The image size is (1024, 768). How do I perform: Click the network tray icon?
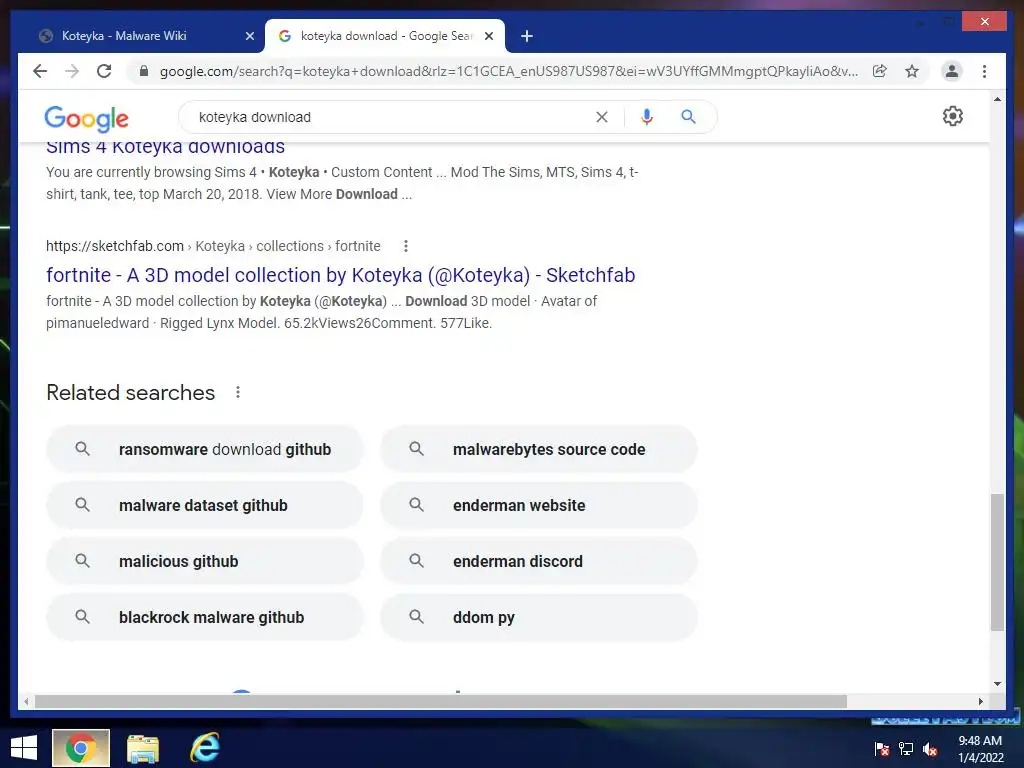tap(906, 749)
